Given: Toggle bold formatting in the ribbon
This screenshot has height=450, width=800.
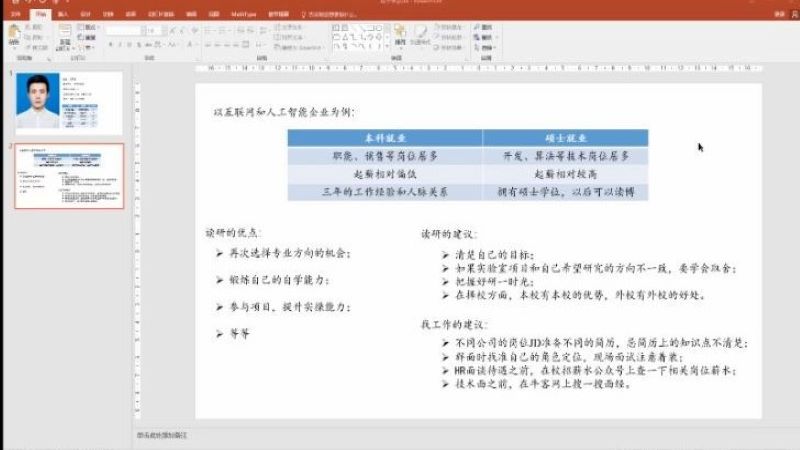Looking at the screenshot, I should (108, 45).
